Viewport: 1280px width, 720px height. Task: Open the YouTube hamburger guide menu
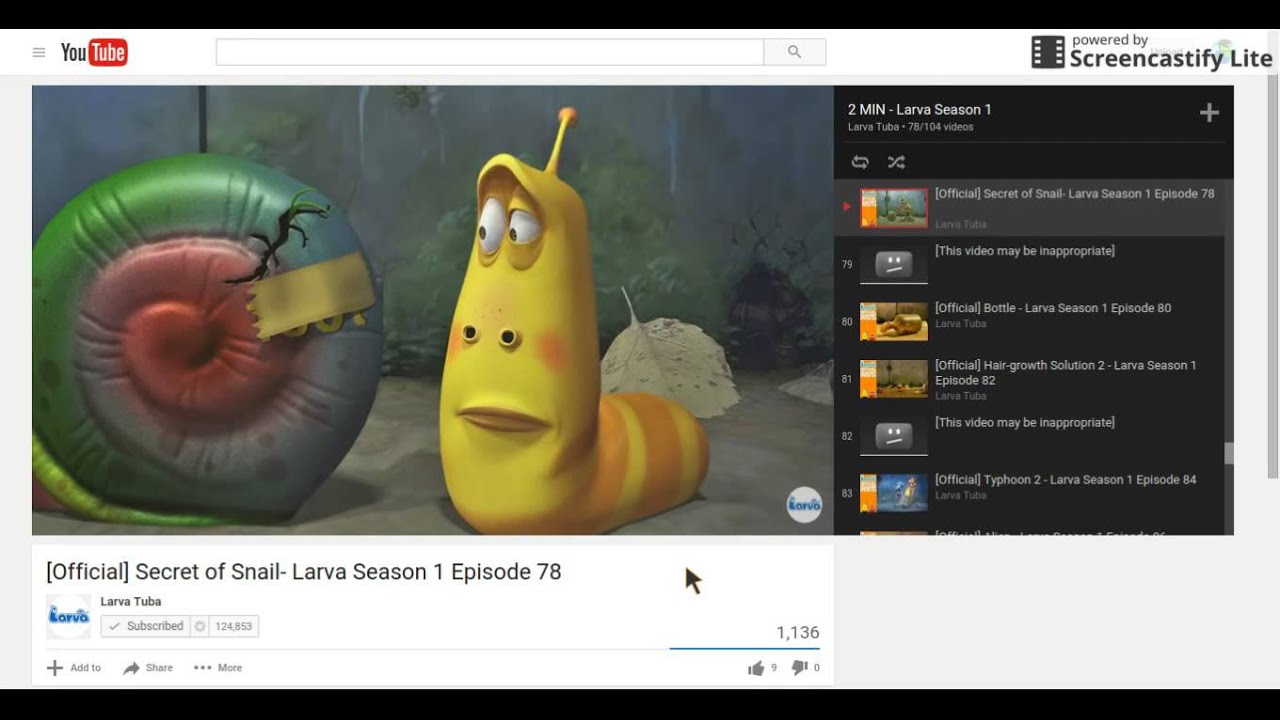pyautogui.click(x=39, y=53)
